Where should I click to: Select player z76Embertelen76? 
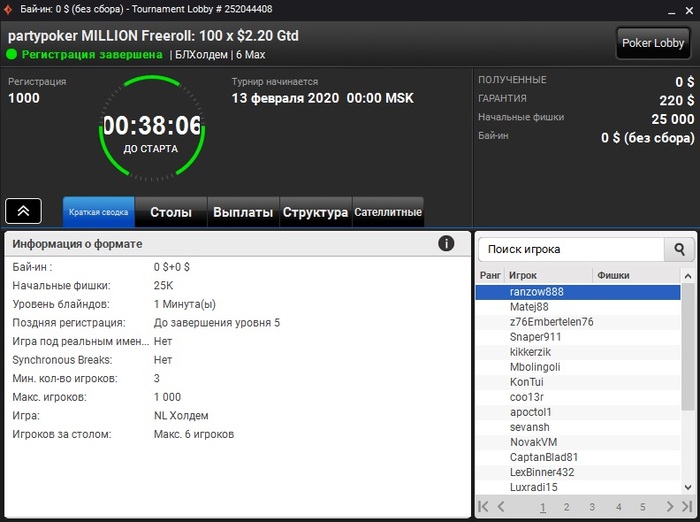(x=578, y=322)
